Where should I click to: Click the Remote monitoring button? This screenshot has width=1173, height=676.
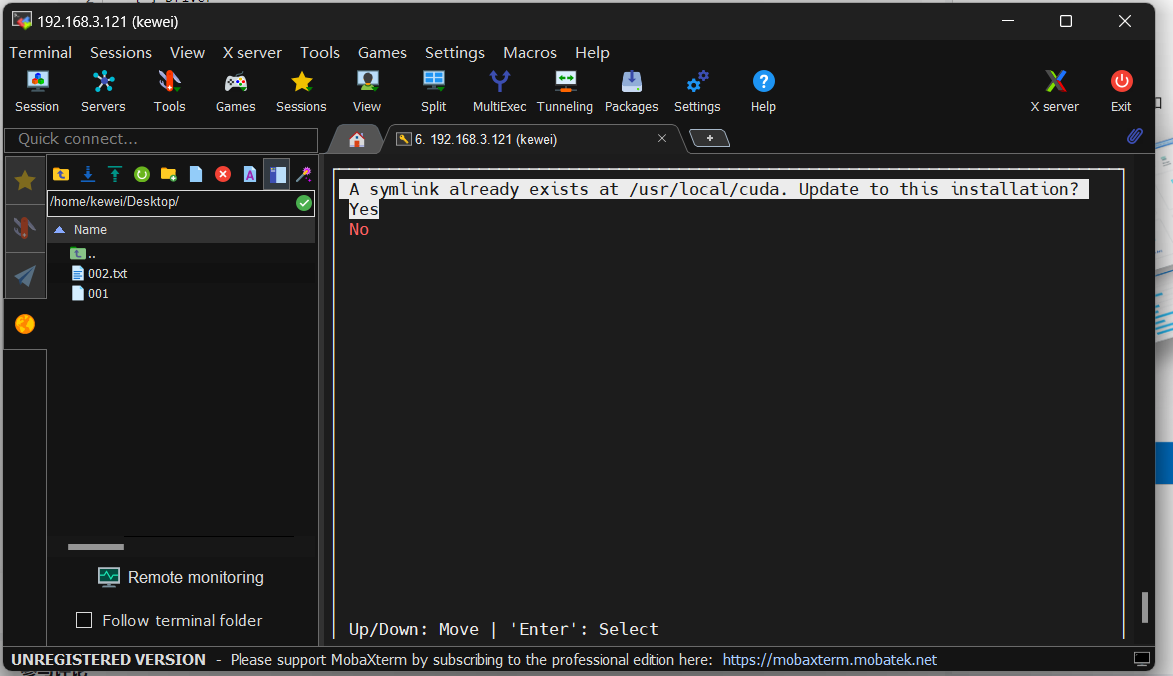181,577
